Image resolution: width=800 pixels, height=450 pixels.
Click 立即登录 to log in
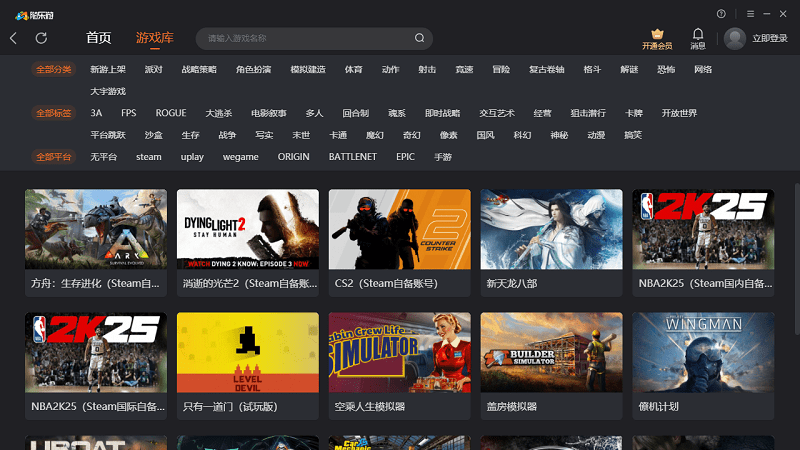tap(769, 39)
